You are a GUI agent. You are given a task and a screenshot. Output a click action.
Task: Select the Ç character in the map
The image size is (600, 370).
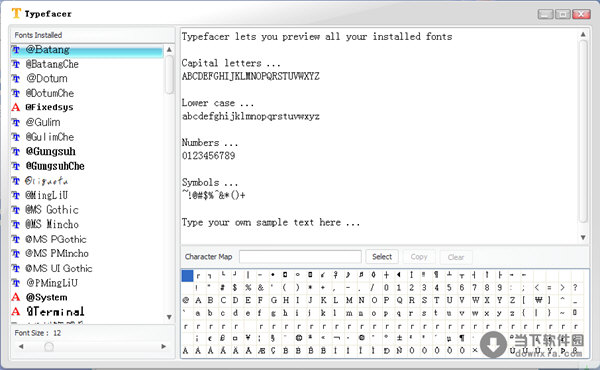(273, 350)
